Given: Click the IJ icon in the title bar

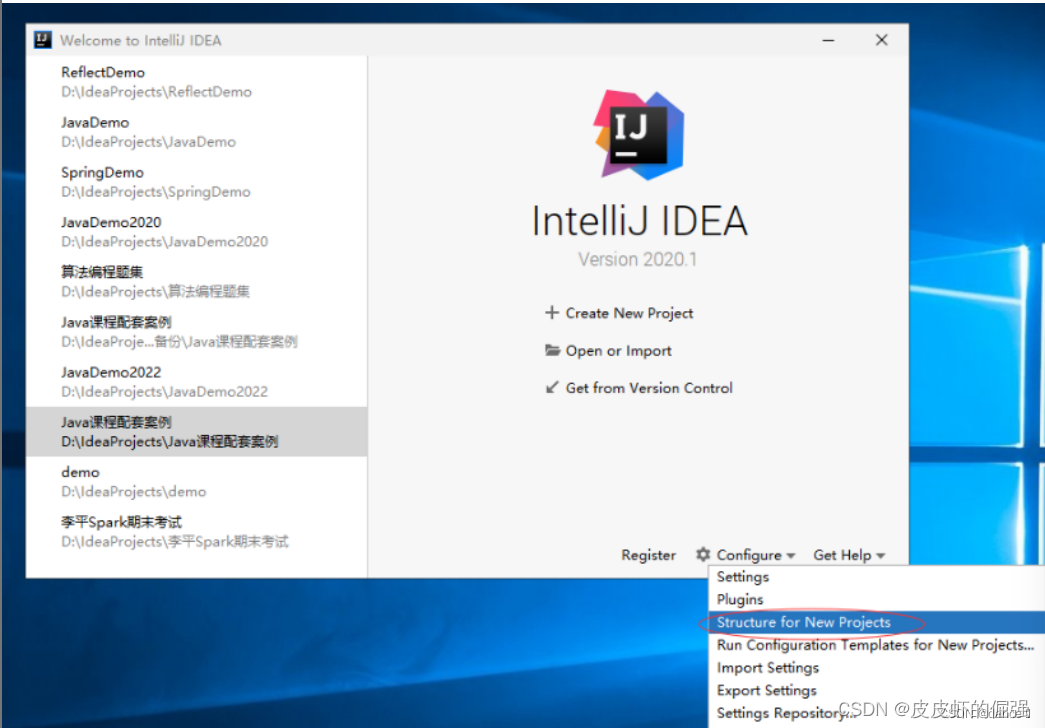Looking at the screenshot, I should 43,40.
